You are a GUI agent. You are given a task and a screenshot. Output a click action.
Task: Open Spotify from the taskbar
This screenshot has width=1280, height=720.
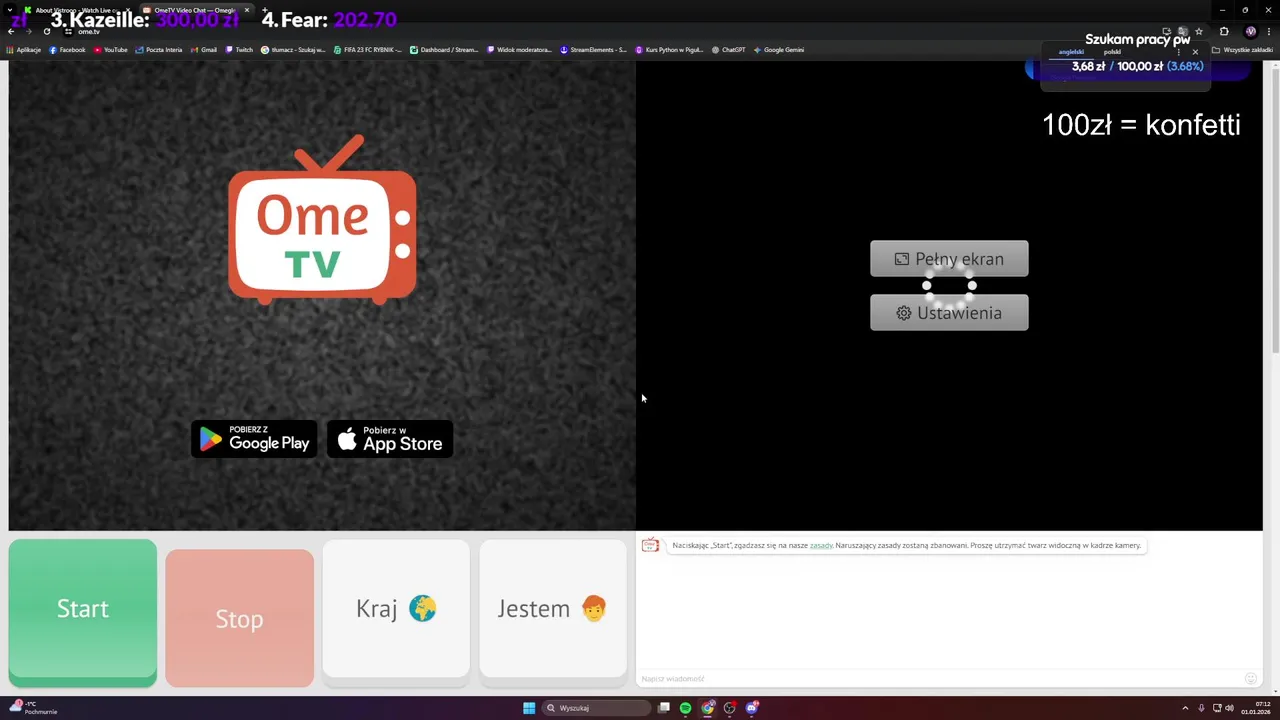click(685, 708)
